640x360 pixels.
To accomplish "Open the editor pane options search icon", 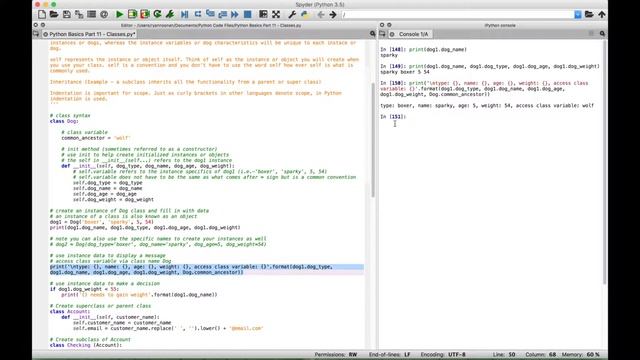I will 373,34.
